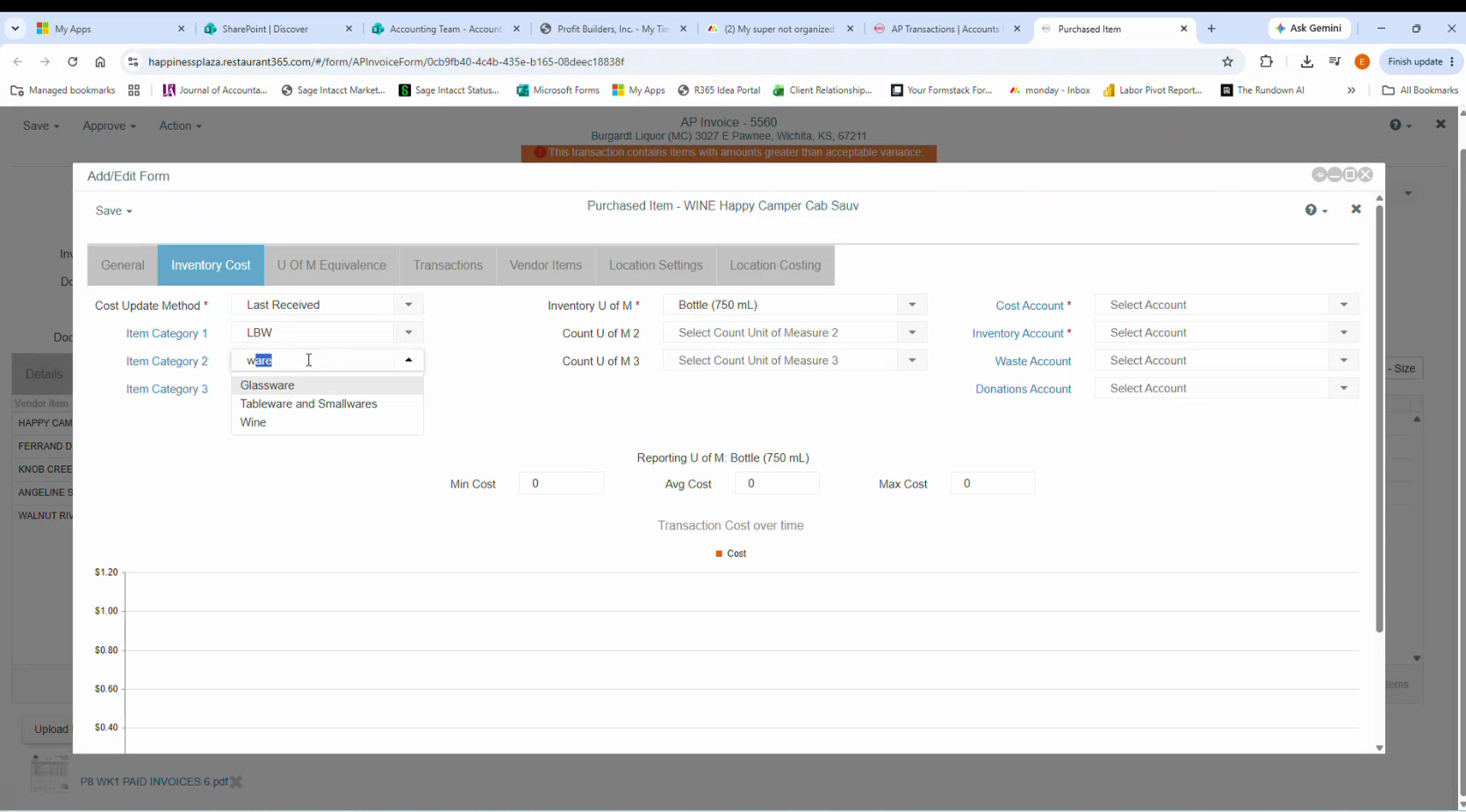
Task: Expand the Count U of M 2 dropdown
Action: tap(912, 333)
